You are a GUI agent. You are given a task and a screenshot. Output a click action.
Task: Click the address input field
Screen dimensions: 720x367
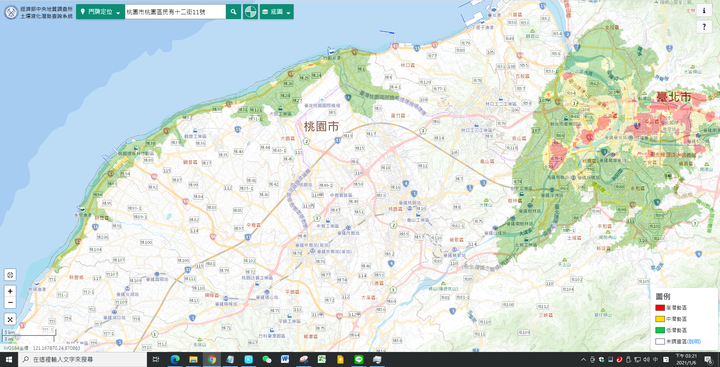tap(175, 12)
